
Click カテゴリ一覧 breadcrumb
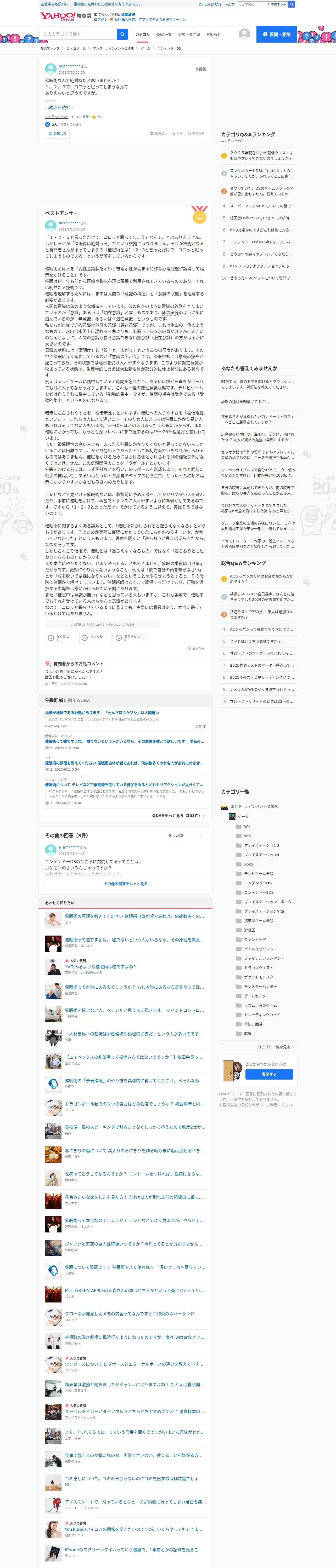point(76,48)
